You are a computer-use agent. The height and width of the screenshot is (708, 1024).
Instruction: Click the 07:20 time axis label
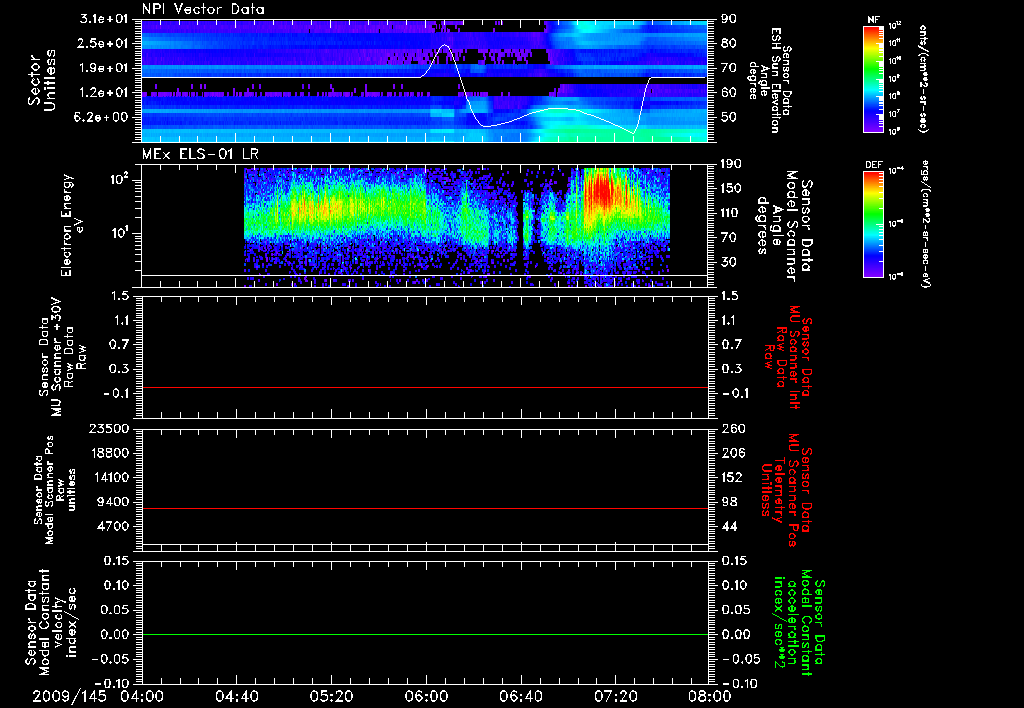(615, 697)
